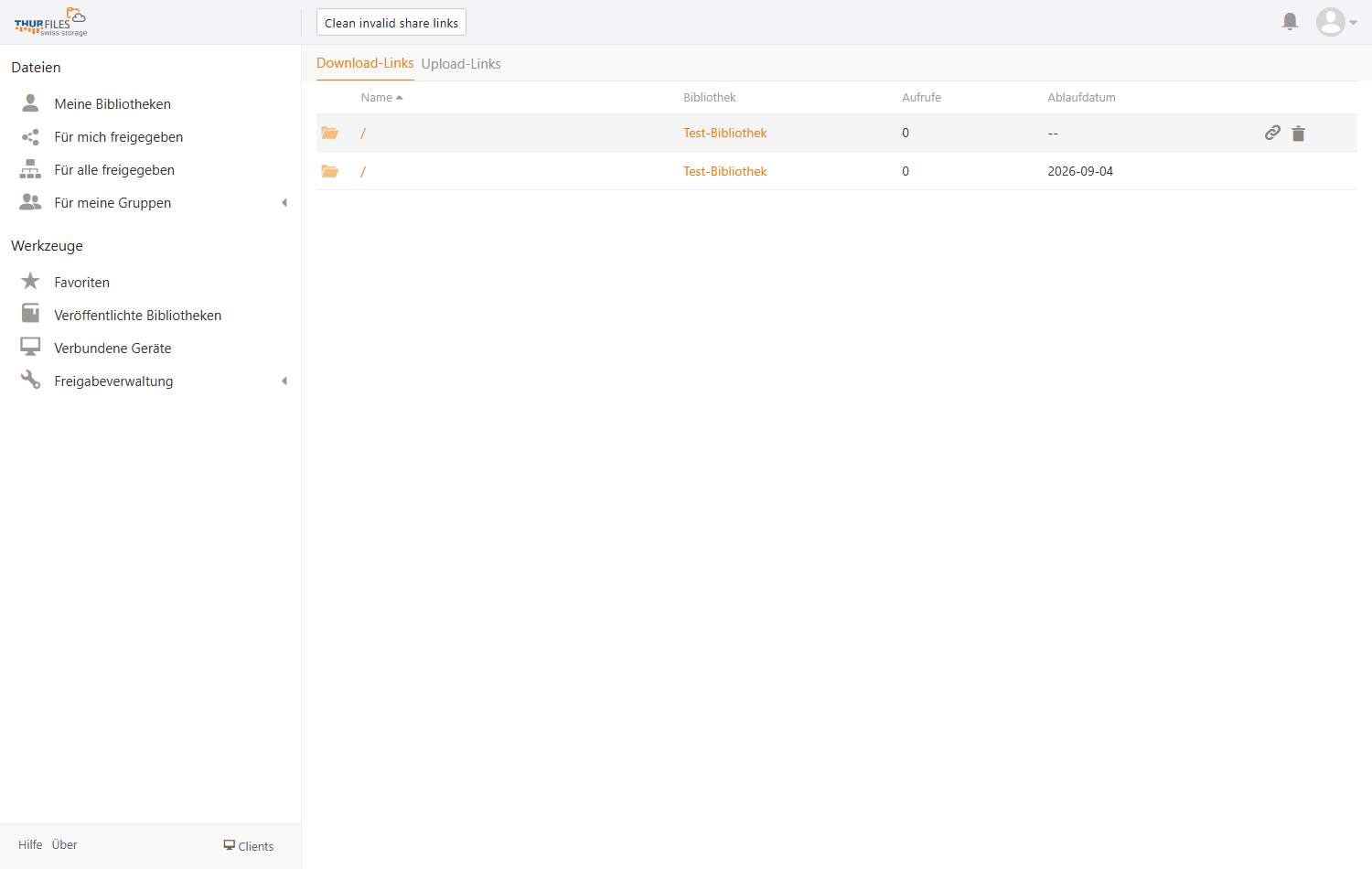The image size is (1372, 869).
Task: Open Test-Bibliothek in the 2026-09-04 row
Action: [x=725, y=171]
